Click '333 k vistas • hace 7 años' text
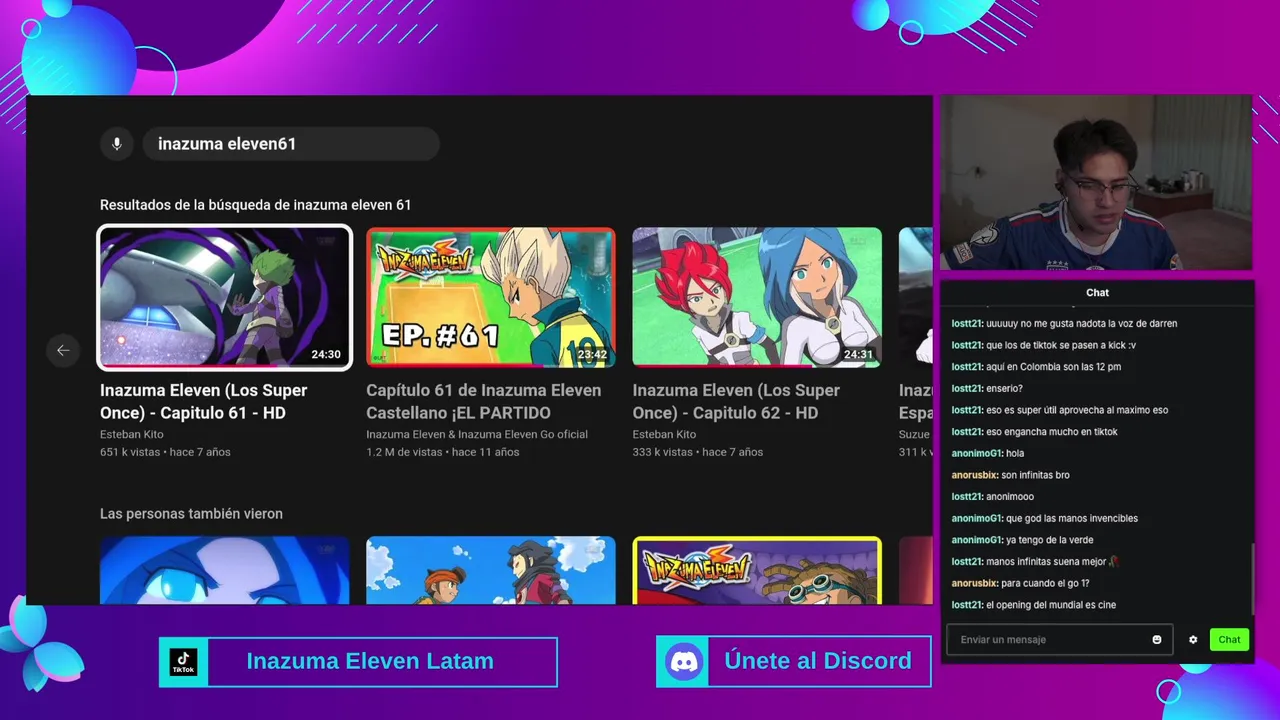The width and height of the screenshot is (1280, 720). 698,452
